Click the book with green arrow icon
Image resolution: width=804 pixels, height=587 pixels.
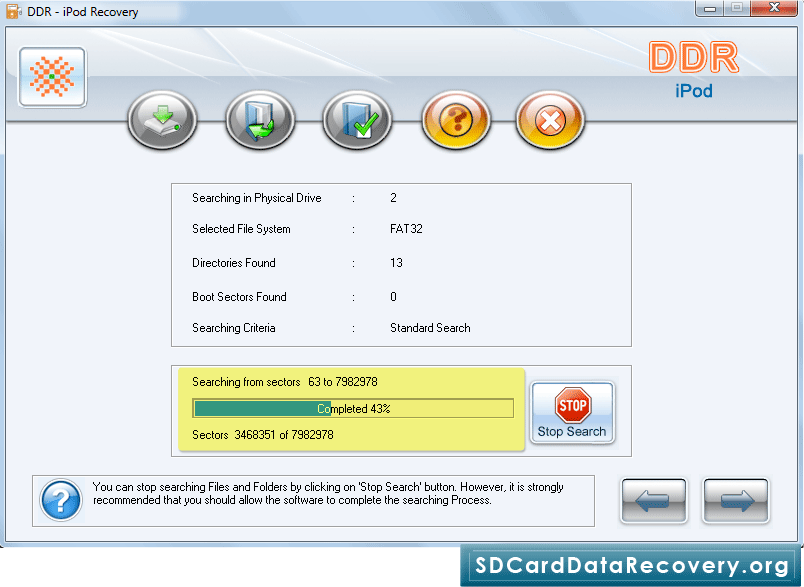click(260, 120)
